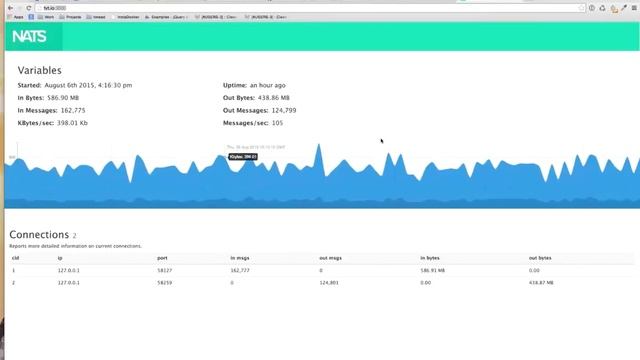Image resolution: width=640 pixels, height=360 pixels.
Task: Select the Messages/sec 105 value
Action: pos(277,123)
